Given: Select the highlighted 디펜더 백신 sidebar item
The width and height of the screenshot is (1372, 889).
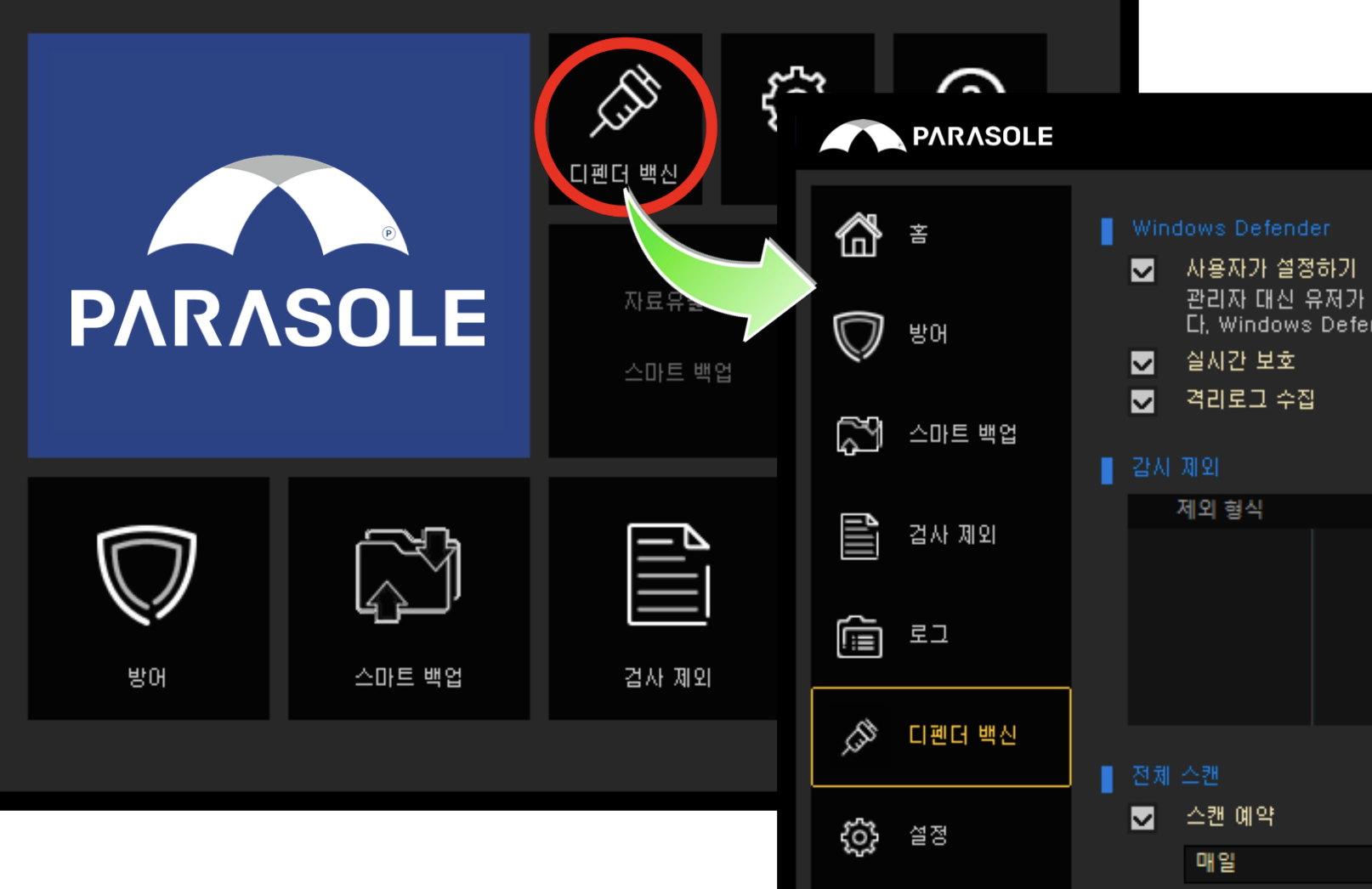Looking at the screenshot, I should 941,736.
